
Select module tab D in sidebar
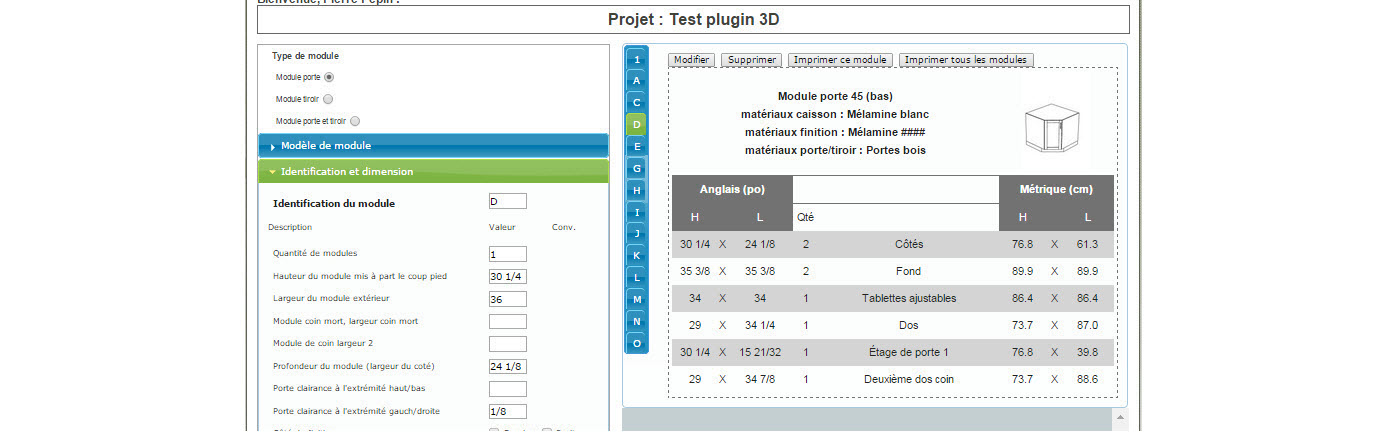pyautogui.click(x=636, y=124)
